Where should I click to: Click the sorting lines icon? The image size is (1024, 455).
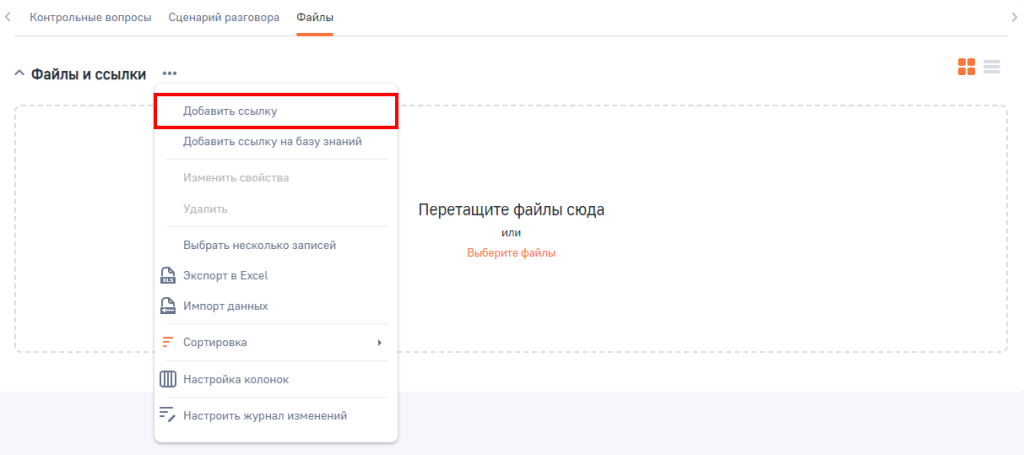coord(168,342)
